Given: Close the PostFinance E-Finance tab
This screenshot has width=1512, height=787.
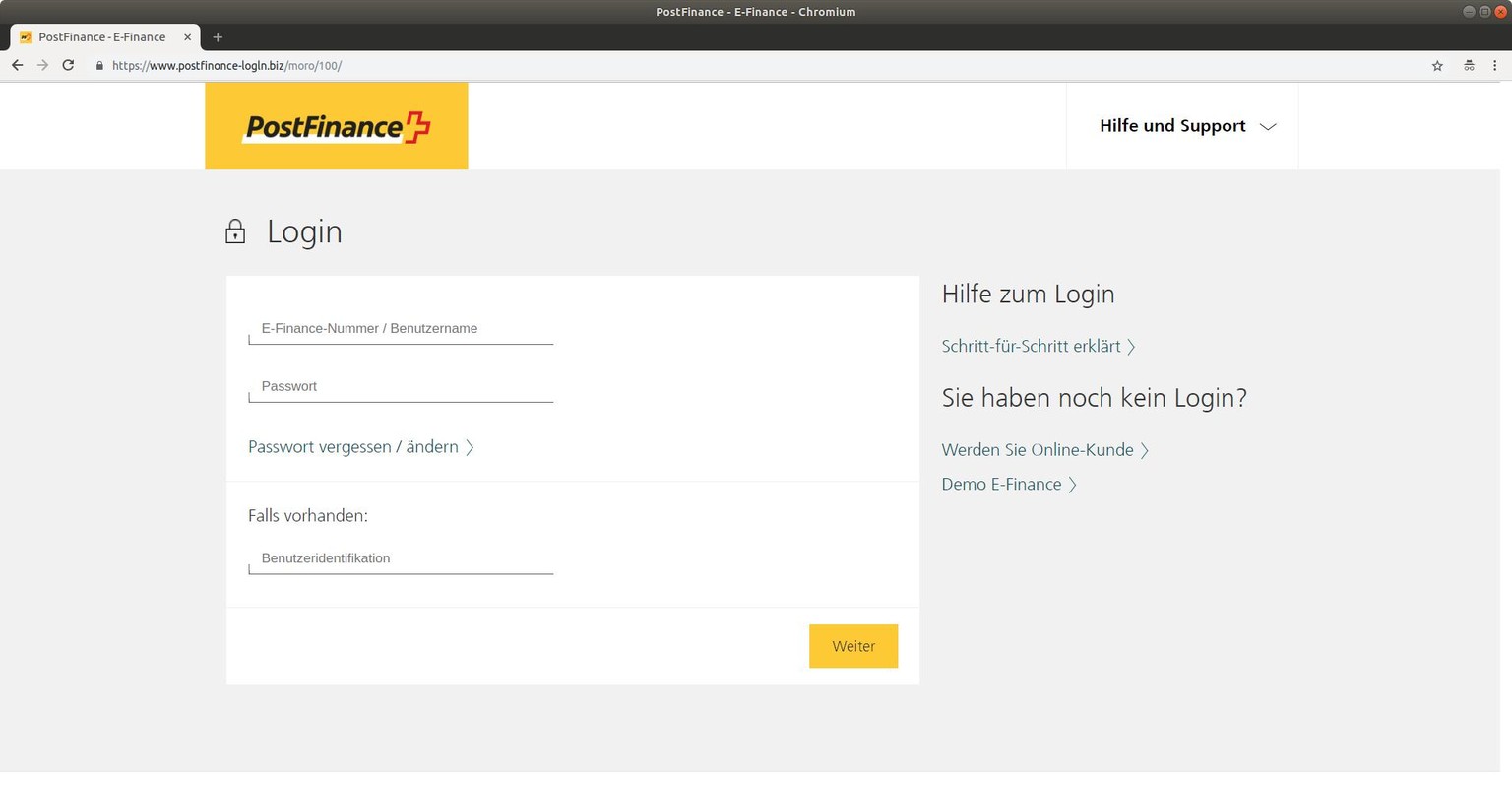Looking at the screenshot, I should 187,37.
